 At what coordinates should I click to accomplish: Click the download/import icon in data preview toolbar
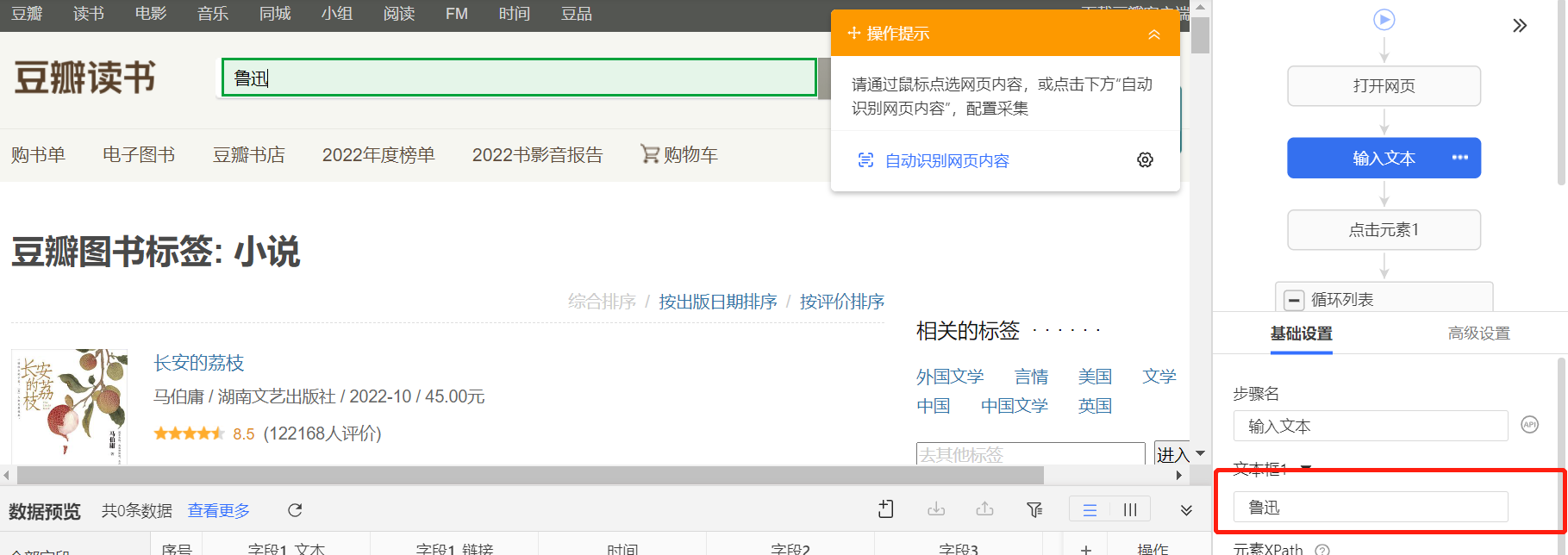pyautogui.click(x=936, y=509)
